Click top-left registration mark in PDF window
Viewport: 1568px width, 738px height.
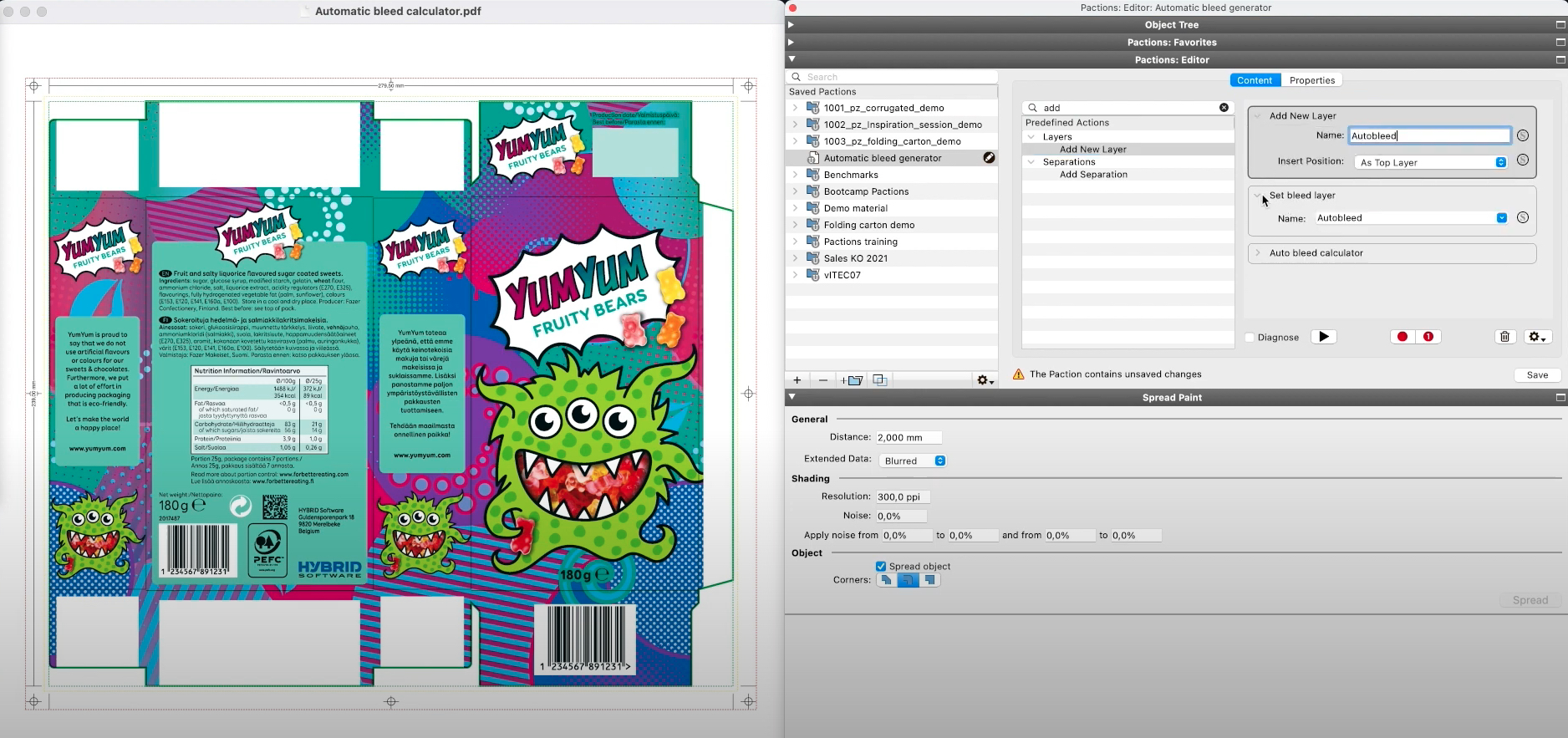point(33,85)
